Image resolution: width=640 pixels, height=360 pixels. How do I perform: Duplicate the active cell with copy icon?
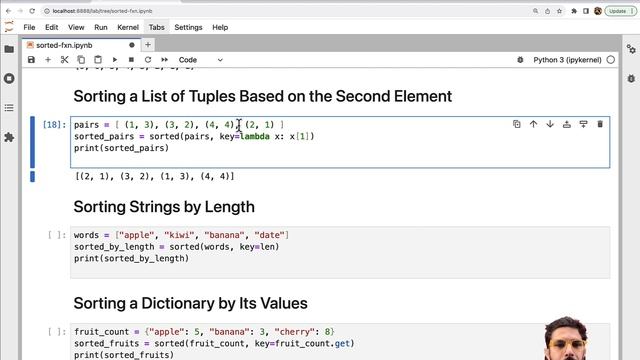[x=517, y=124]
